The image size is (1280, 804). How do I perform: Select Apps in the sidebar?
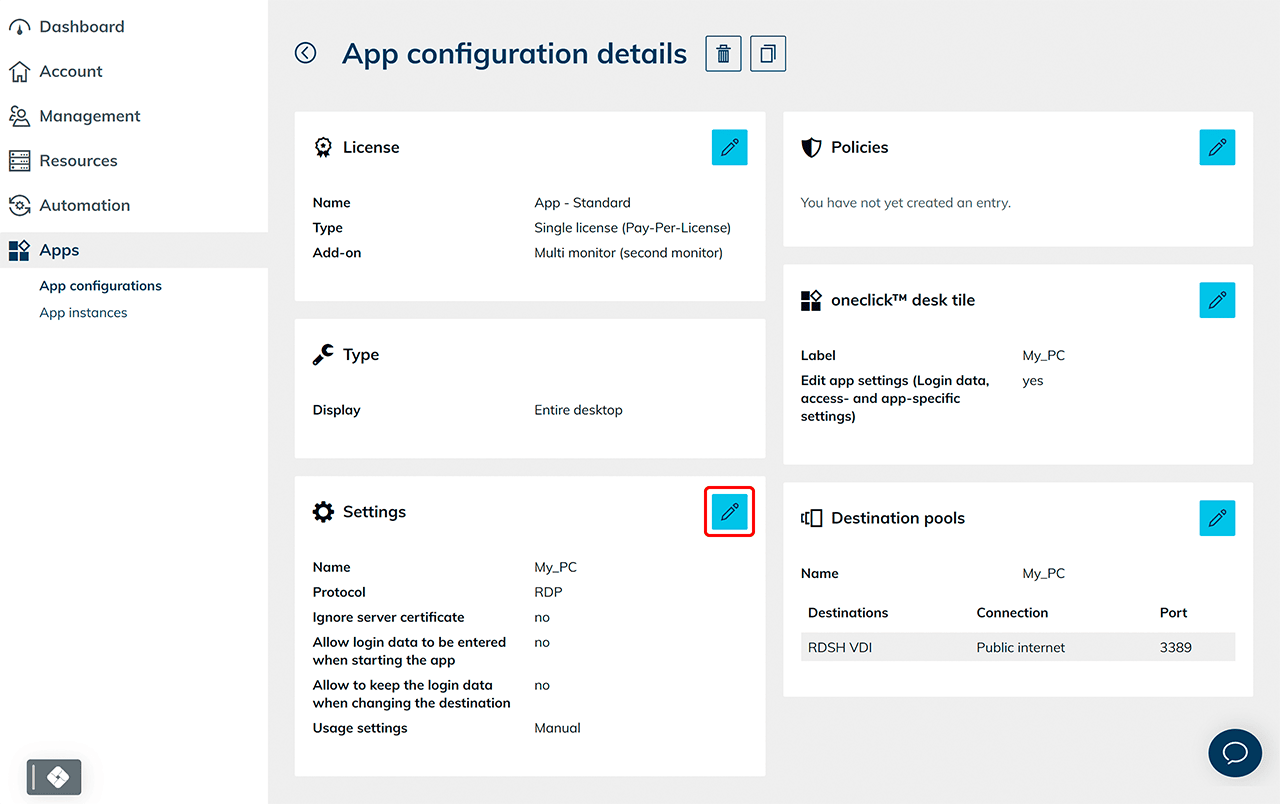59,251
